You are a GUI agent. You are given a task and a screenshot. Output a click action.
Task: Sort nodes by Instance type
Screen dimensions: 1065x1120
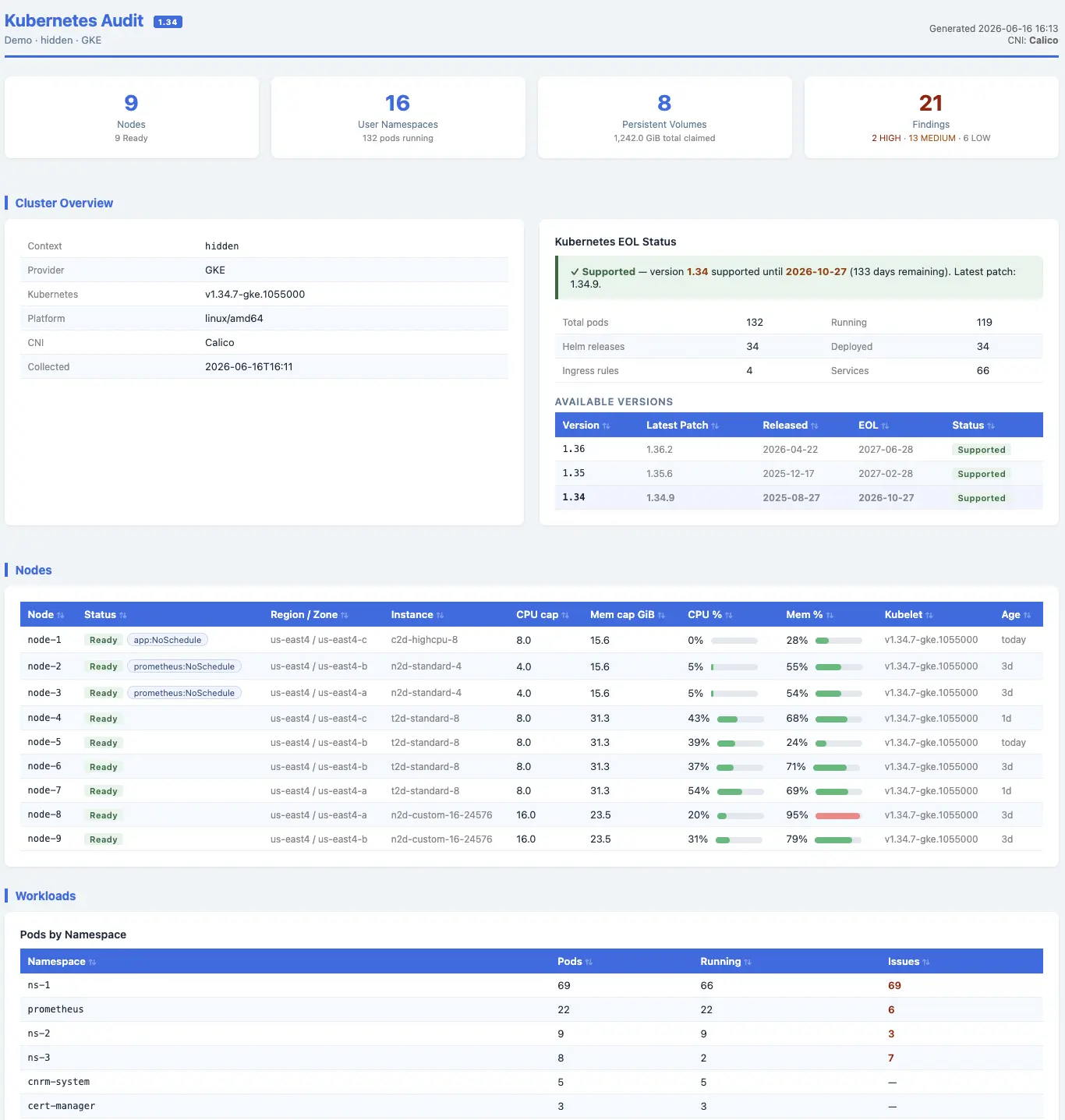417,615
